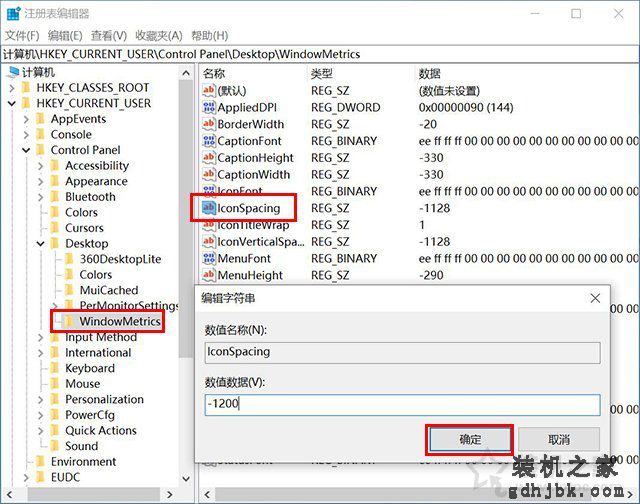This screenshot has height=504, width=640.
Task: Click values pane horizontal scroll-left arrow
Action: click(x=207, y=495)
